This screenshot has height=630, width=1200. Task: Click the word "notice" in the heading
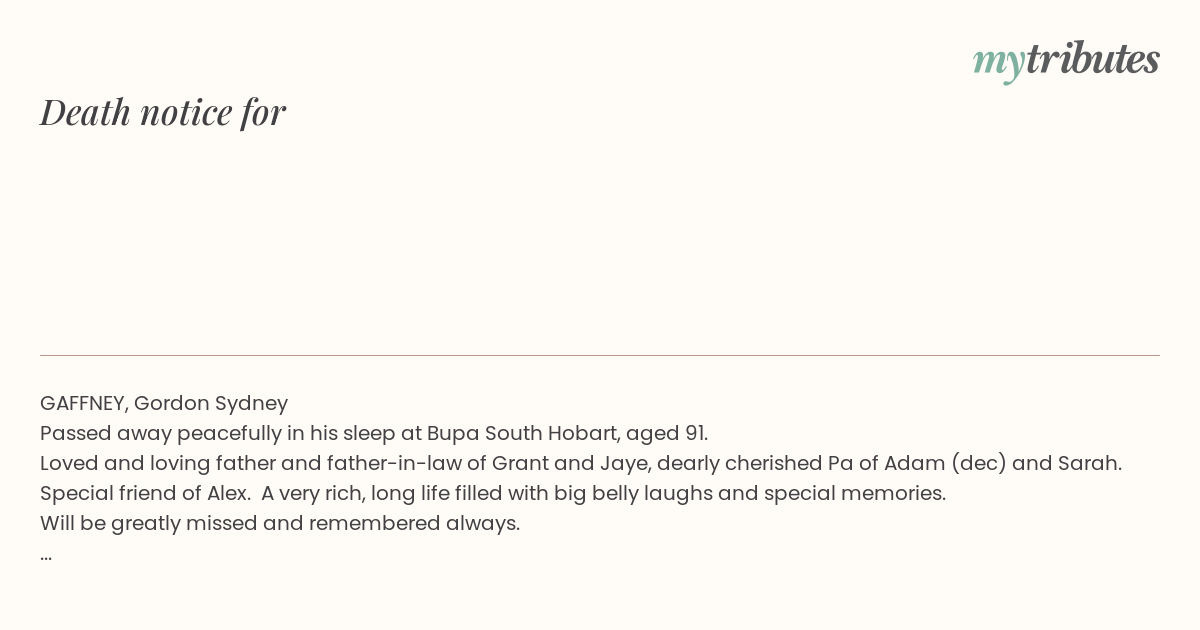(186, 112)
